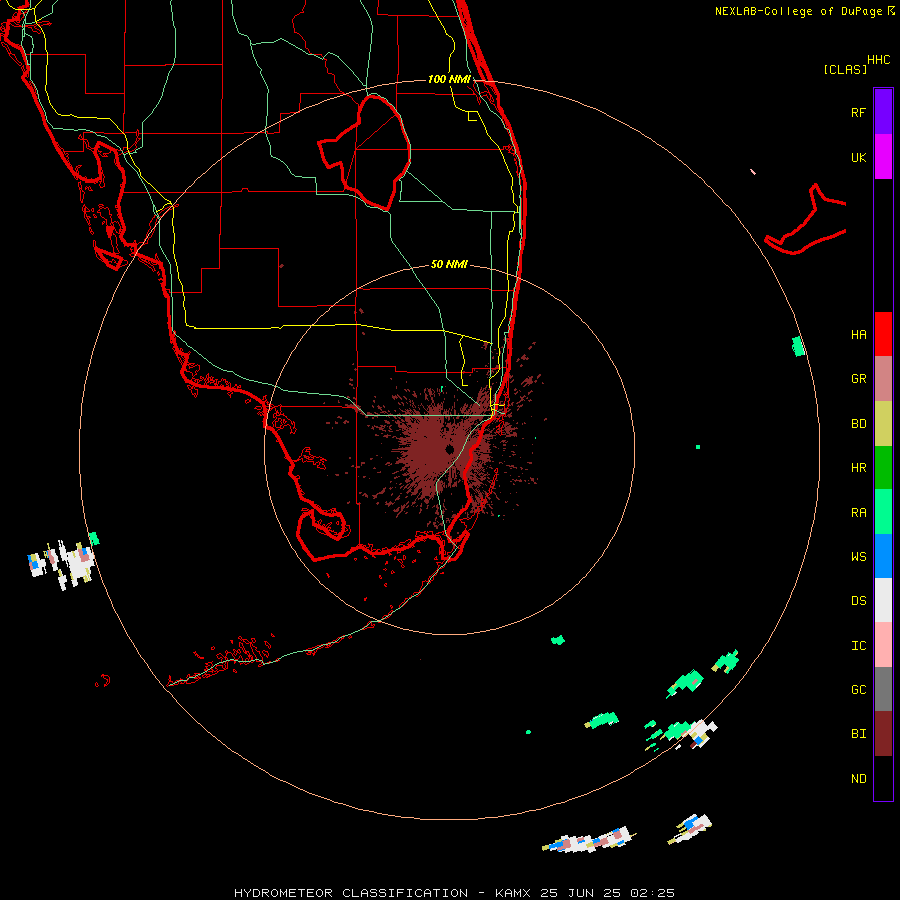
Task: Click the BI legend label
Action: (x=858, y=734)
